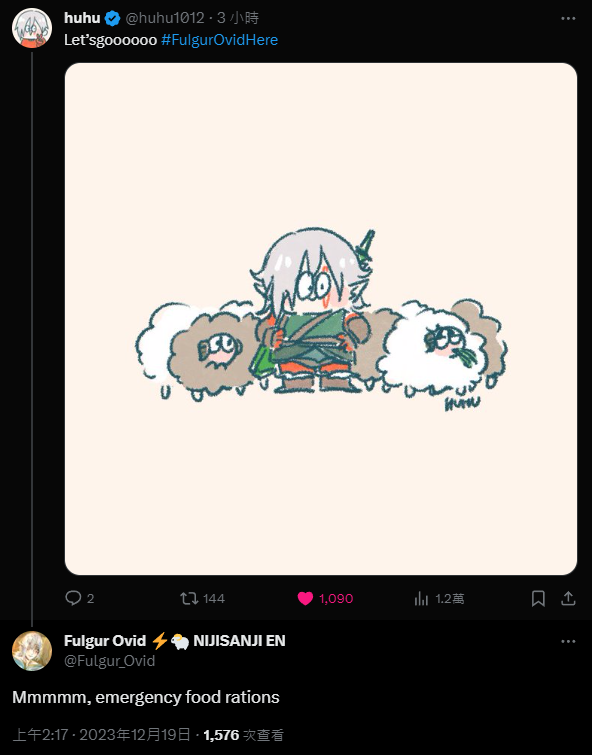Retweet huhu's sheep artwork post
Image resolution: width=592 pixels, height=755 pixels.
[x=202, y=599]
